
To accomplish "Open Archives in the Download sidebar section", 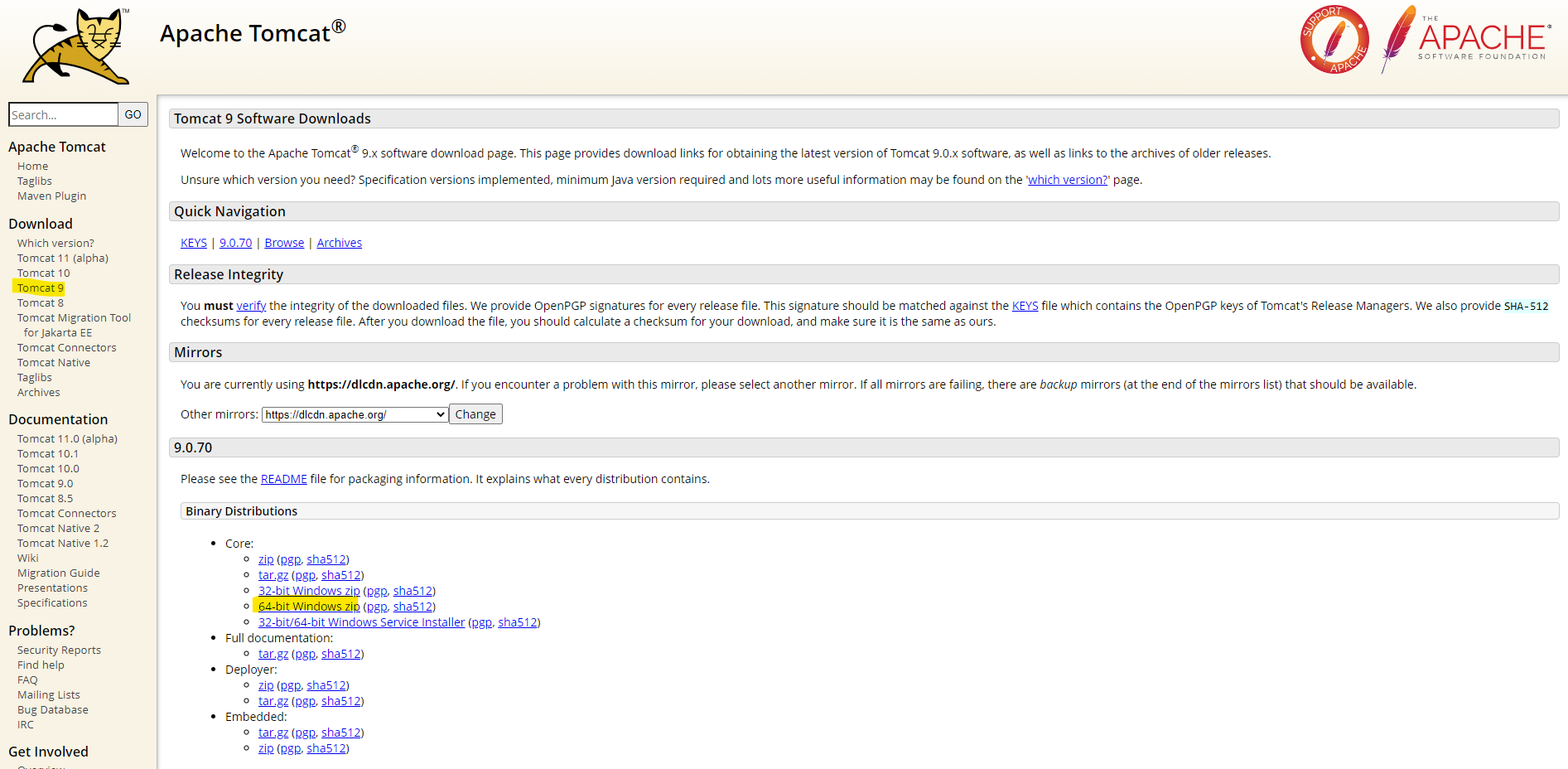I will pyautogui.click(x=39, y=393).
